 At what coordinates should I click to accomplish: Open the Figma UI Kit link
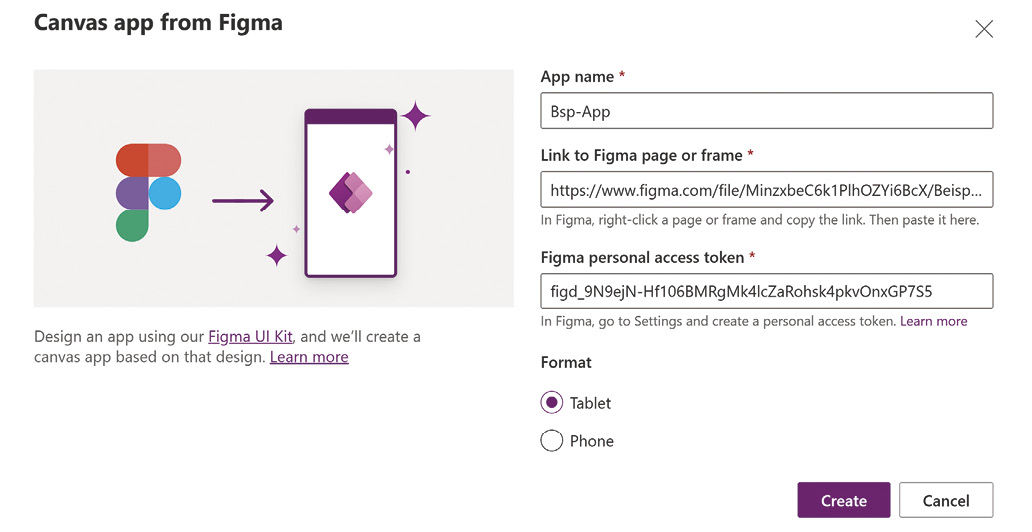[x=250, y=336]
